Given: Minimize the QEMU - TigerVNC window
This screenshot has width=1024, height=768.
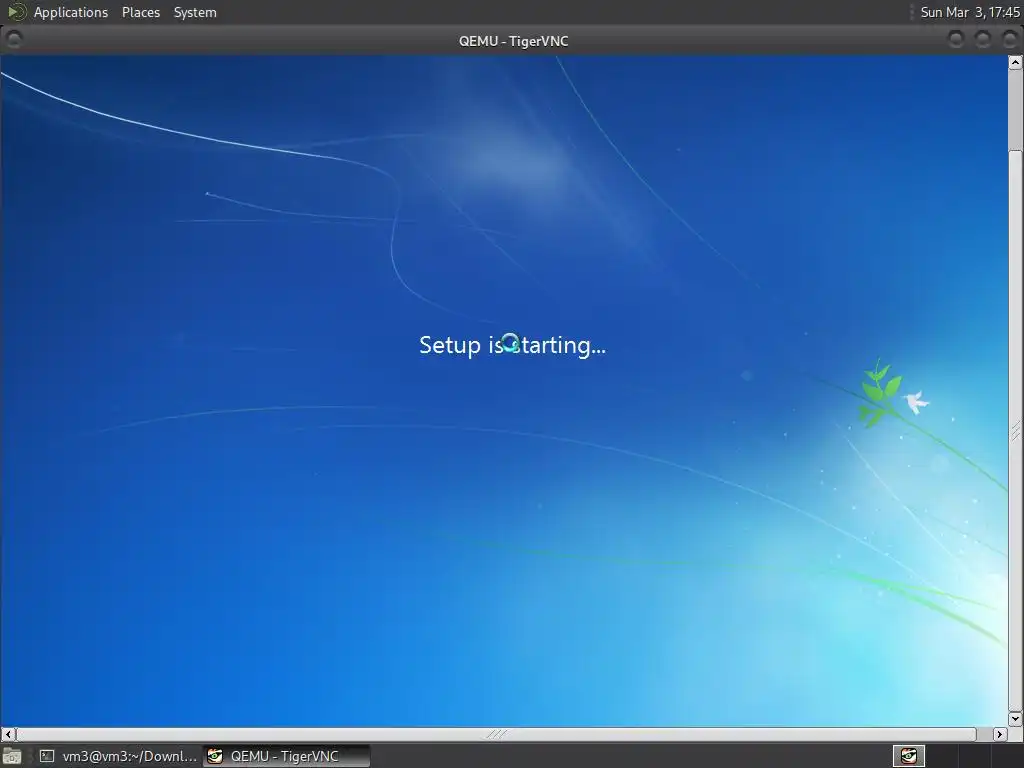Looking at the screenshot, I should coord(955,40).
